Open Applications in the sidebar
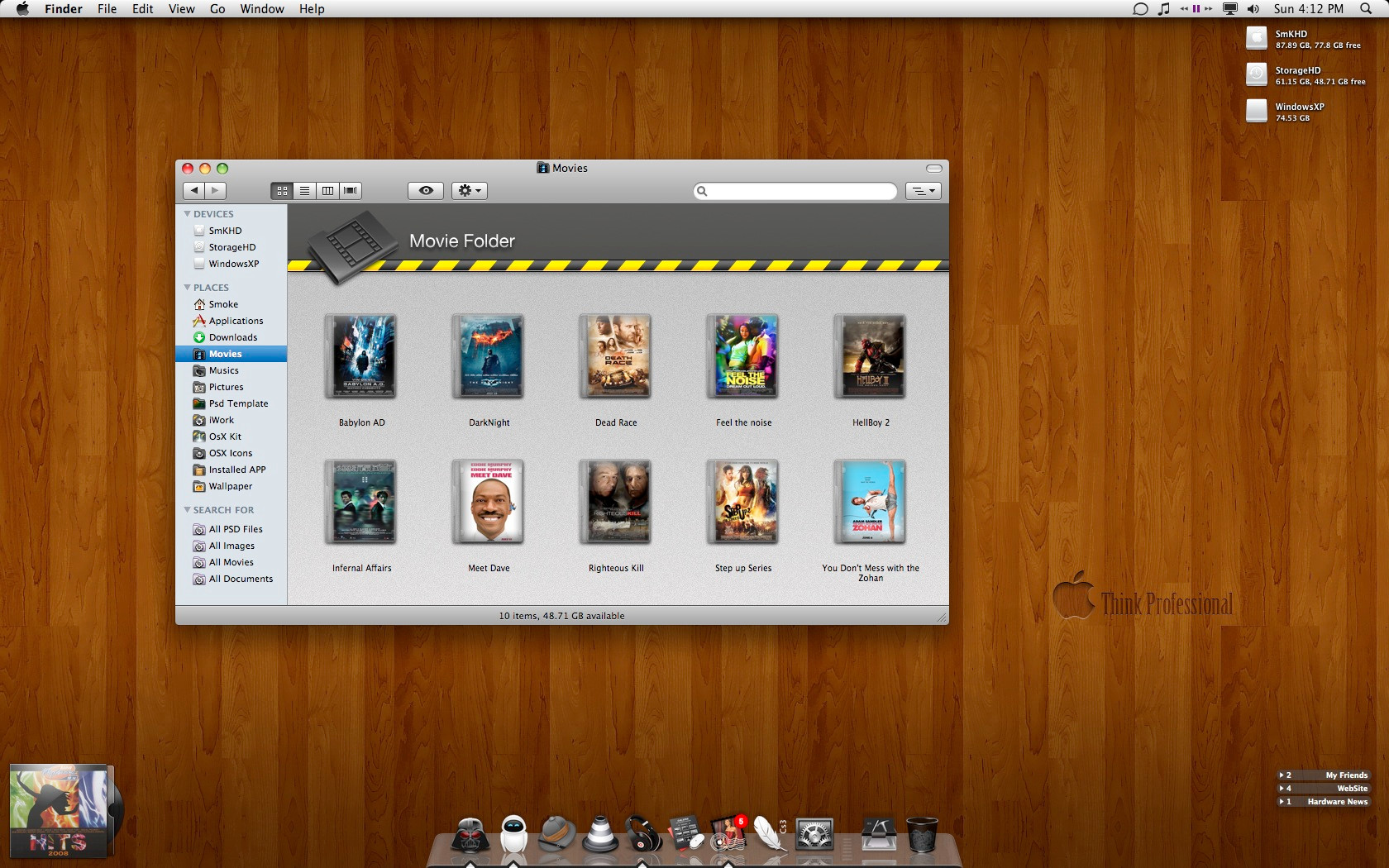The height and width of the screenshot is (868, 1389). [231, 321]
